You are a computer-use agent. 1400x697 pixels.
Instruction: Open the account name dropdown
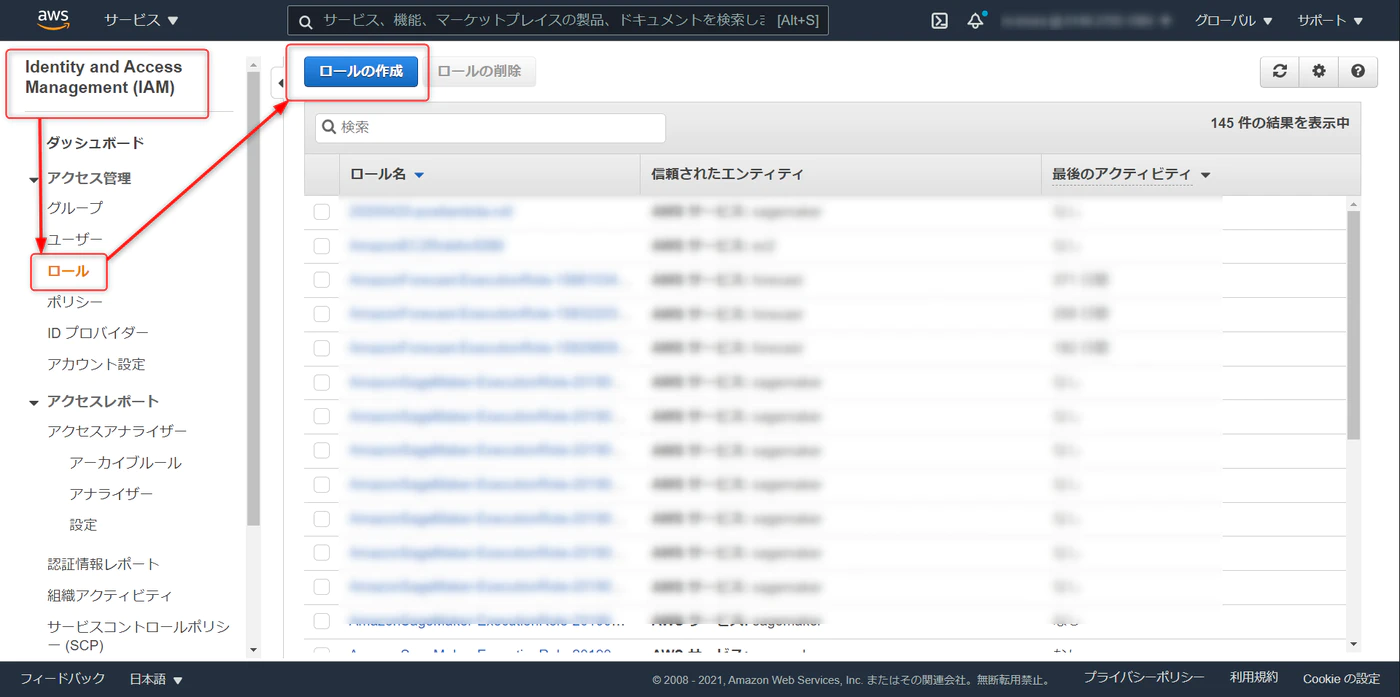(x=1087, y=20)
